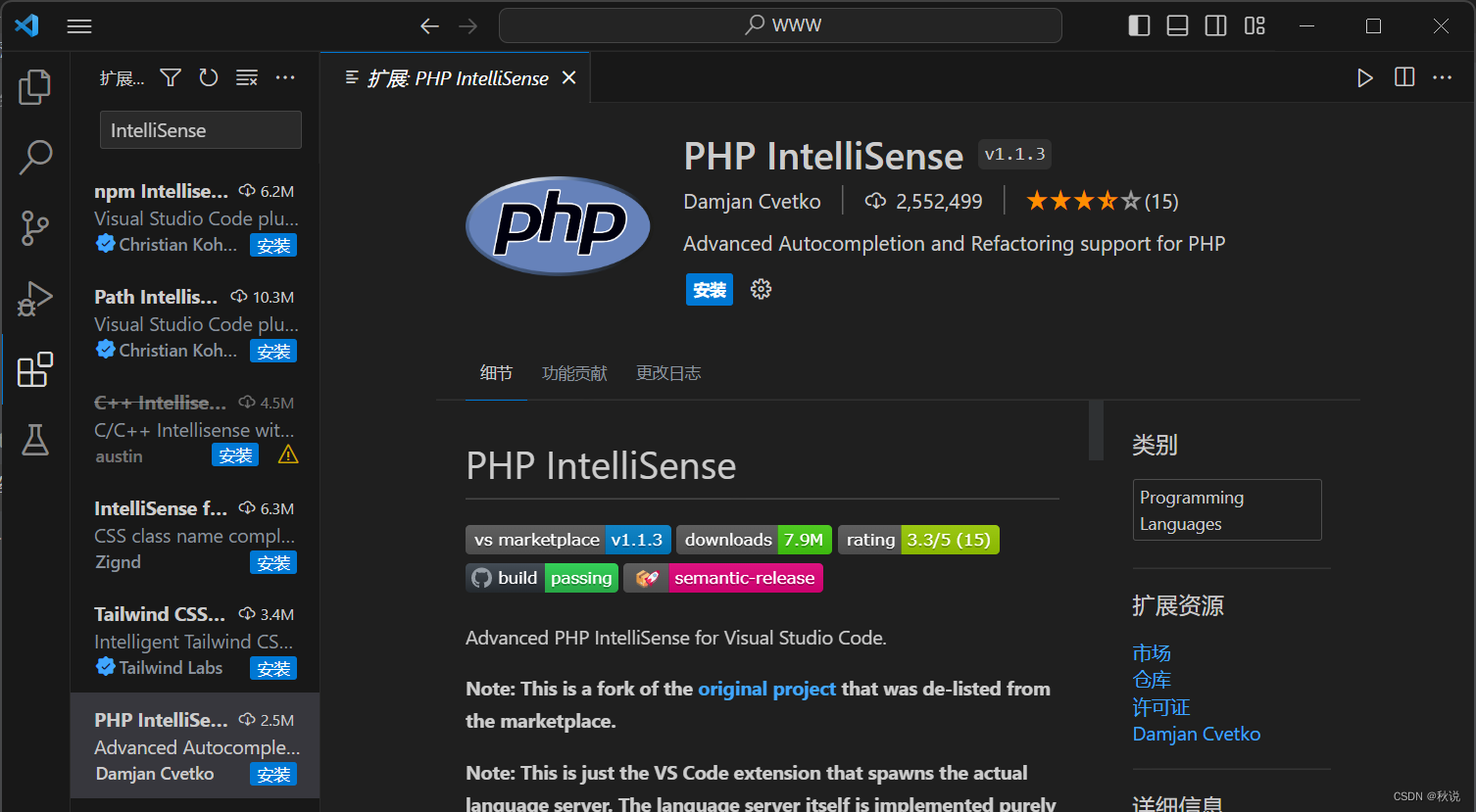The height and width of the screenshot is (812, 1476).
Task: Click the rating 3.3/5 badge
Action: [918, 540]
